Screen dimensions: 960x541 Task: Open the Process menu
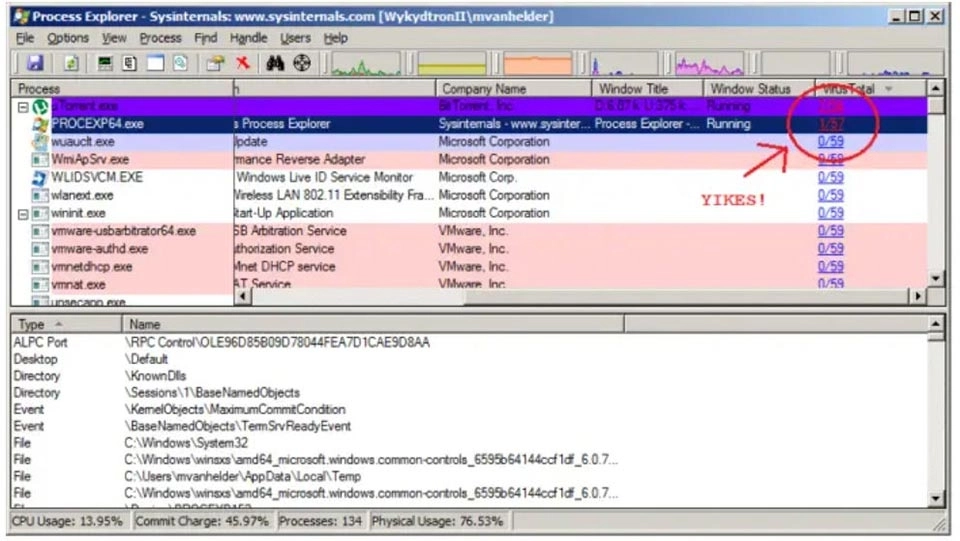160,38
